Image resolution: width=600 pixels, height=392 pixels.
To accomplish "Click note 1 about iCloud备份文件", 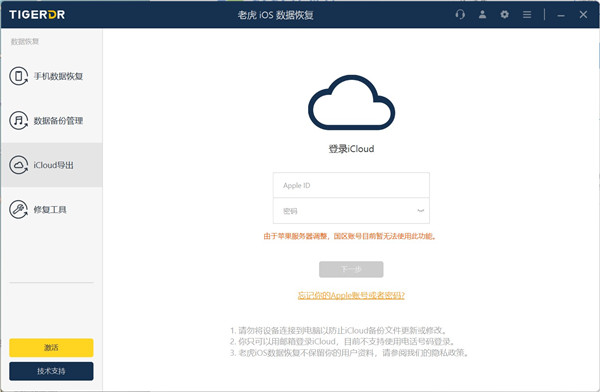I will [339, 330].
